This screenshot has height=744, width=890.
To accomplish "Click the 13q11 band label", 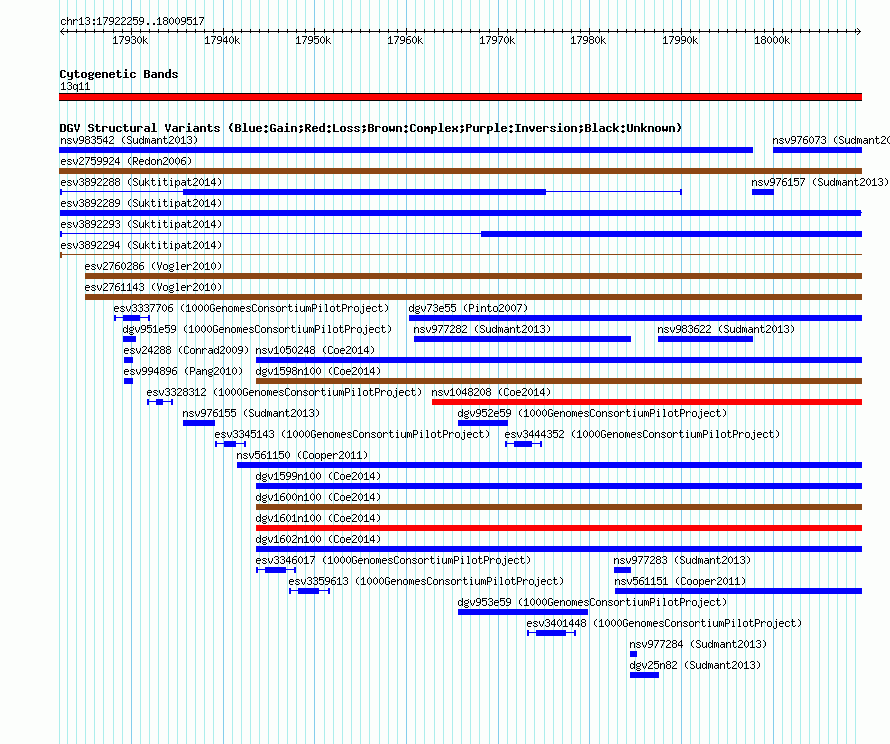I will pyautogui.click(x=75, y=86).
